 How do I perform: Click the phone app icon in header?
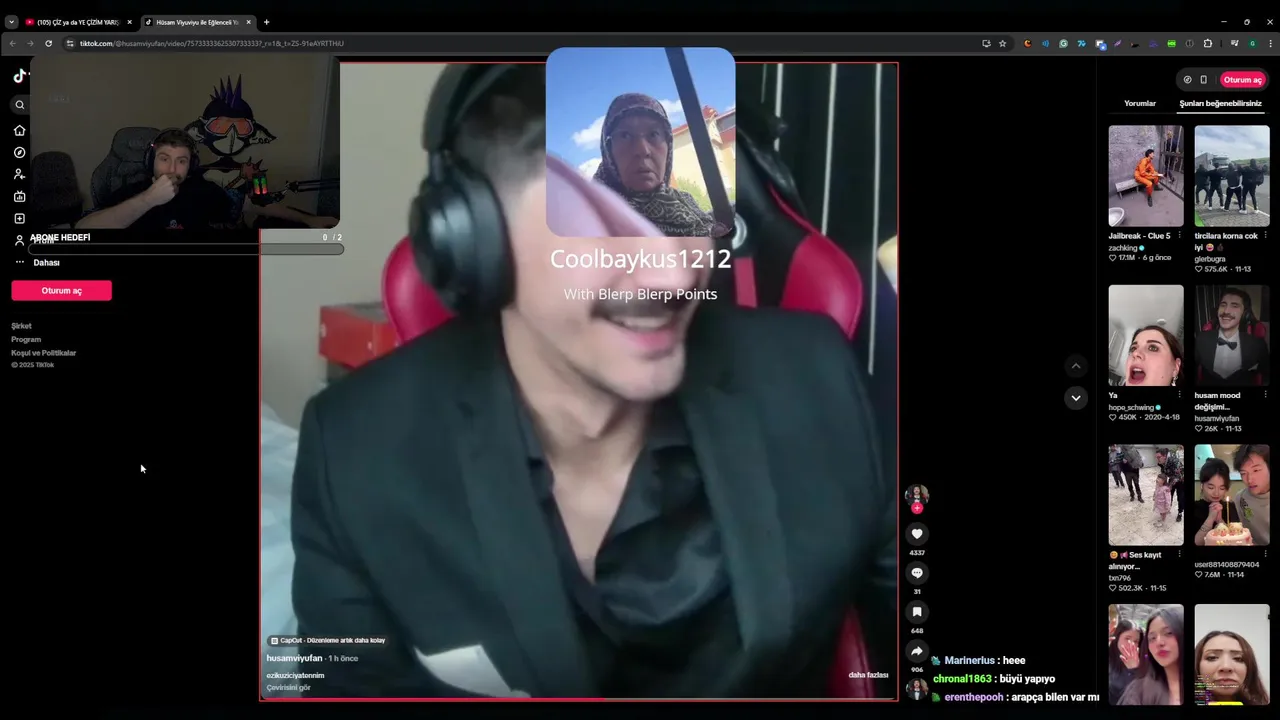click(x=1204, y=80)
